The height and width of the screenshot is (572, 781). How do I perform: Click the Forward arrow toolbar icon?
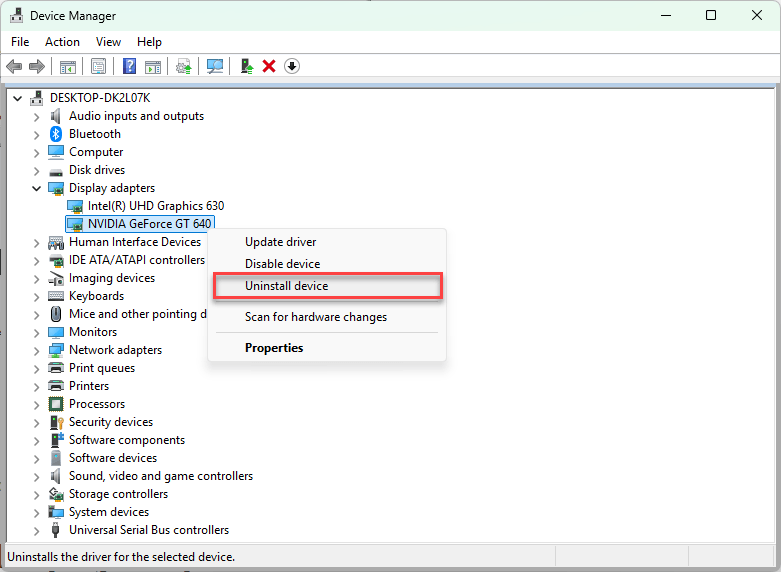tap(37, 66)
